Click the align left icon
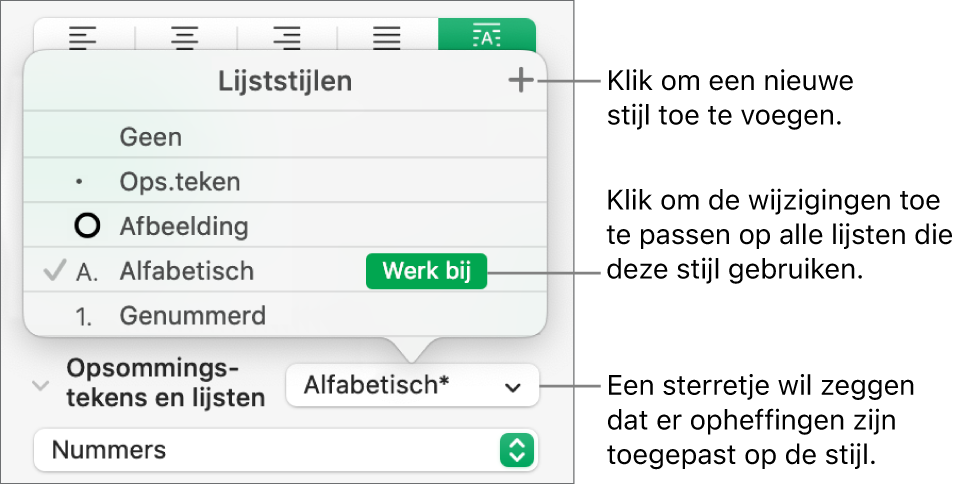 83,37
